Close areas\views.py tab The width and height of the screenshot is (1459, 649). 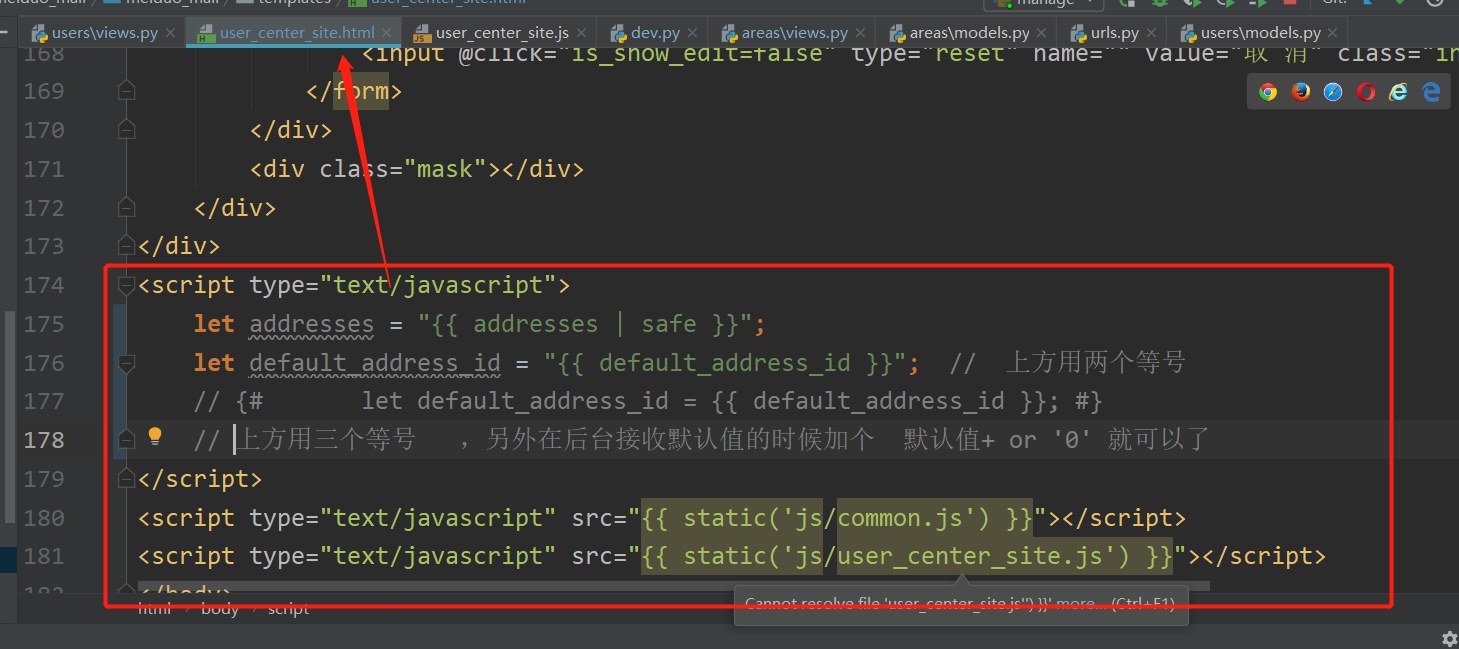[860, 33]
